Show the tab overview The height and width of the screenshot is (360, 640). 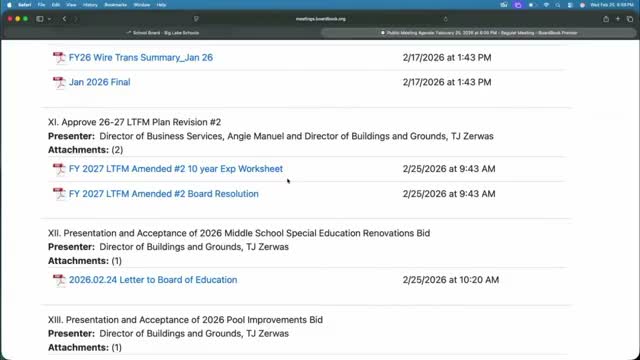pyautogui.click(x=630, y=19)
